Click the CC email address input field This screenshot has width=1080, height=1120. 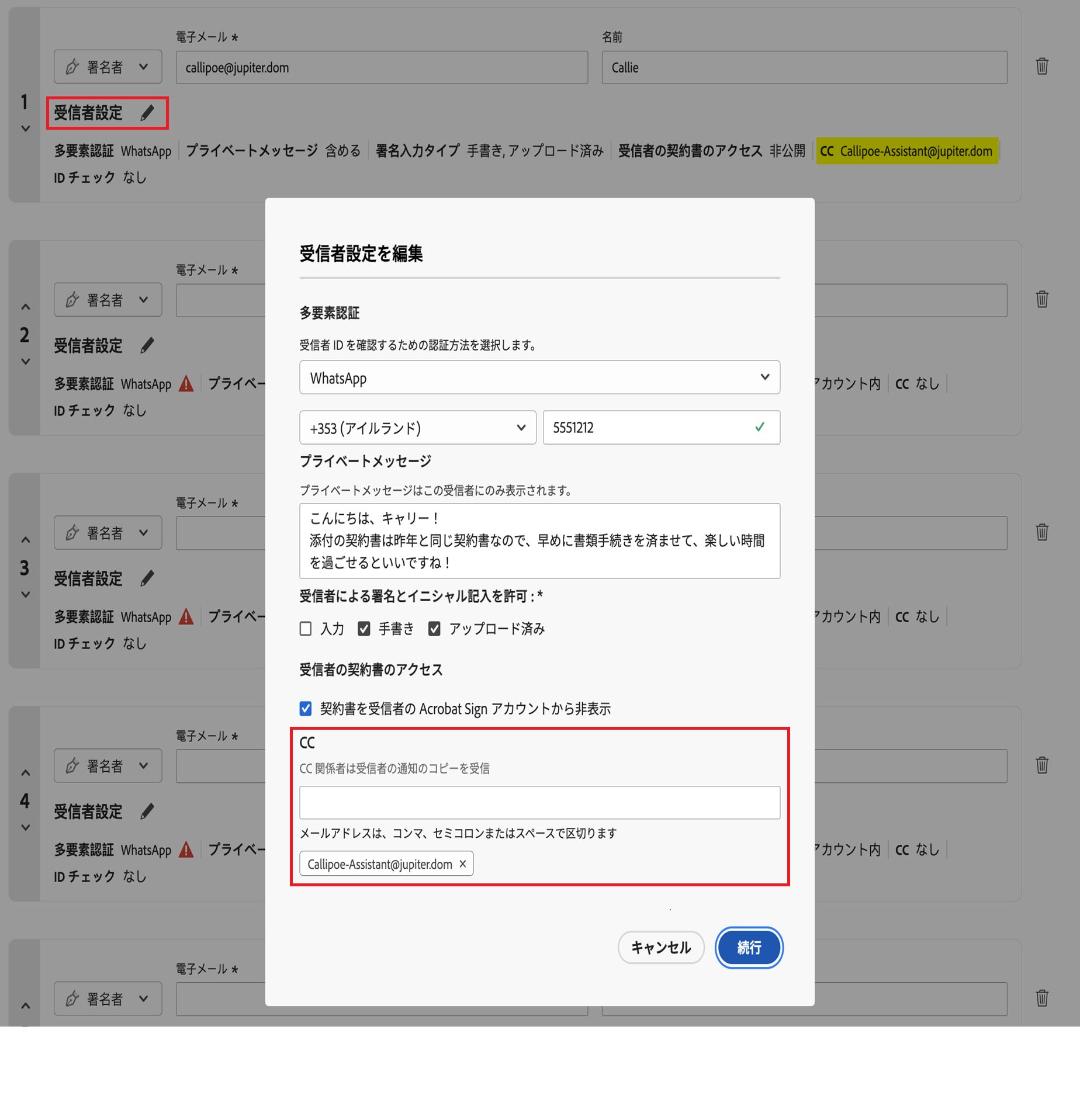click(x=539, y=802)
